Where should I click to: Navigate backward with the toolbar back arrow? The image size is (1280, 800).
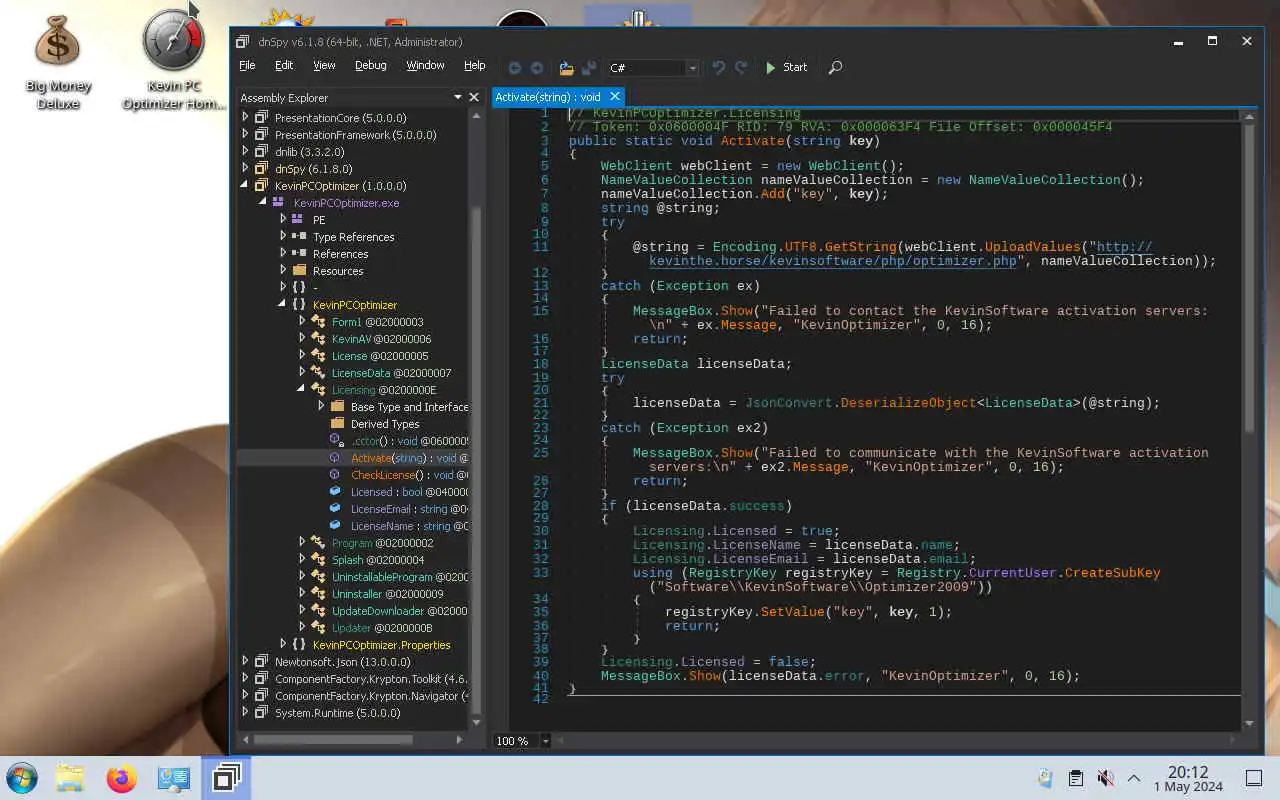(515, 68)
